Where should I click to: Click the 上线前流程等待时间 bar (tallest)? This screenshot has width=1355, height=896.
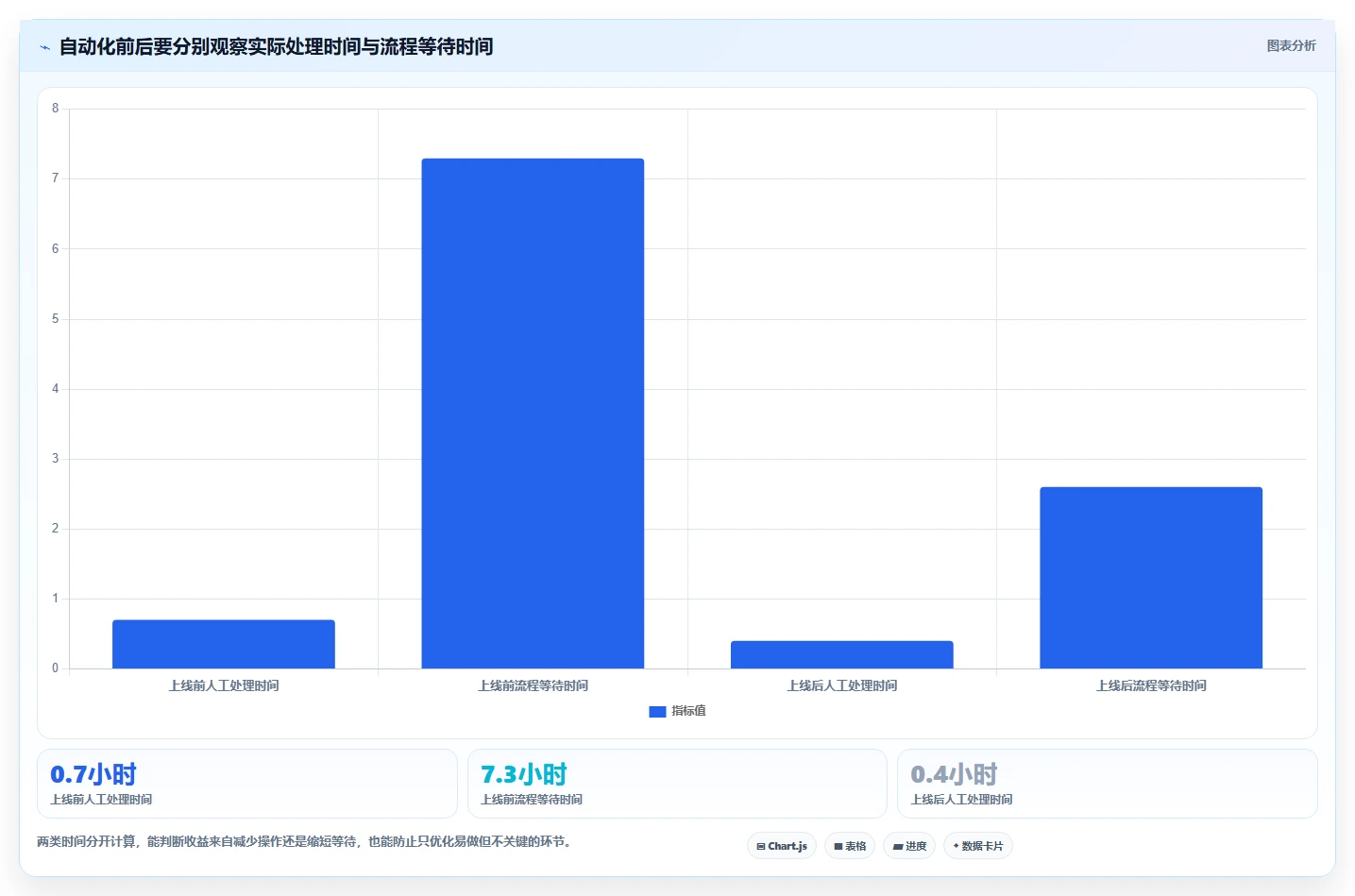click(x=533, y=414)
